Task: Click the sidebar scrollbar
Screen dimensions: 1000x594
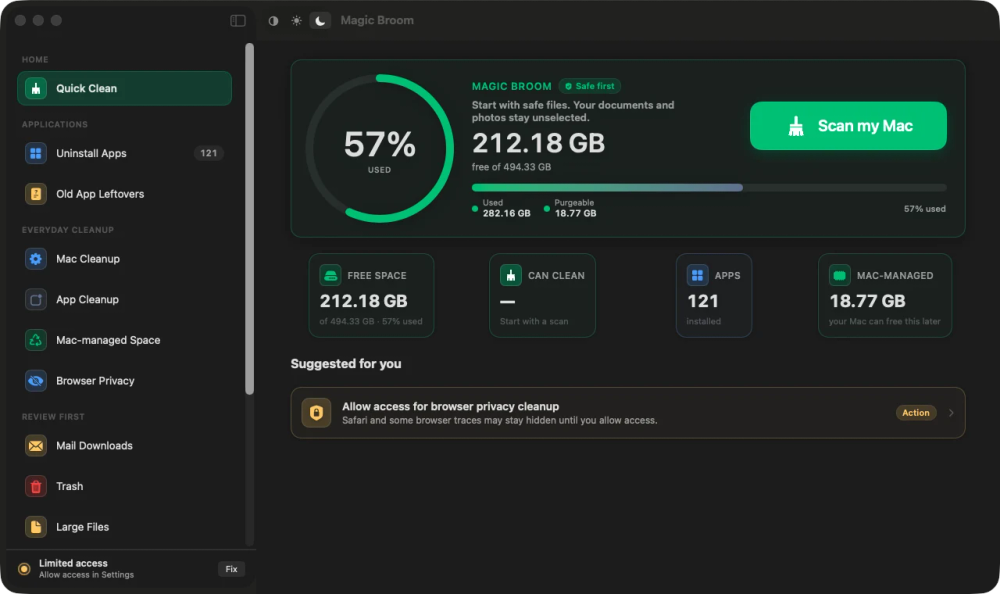Action: click(x=249, y=219)
